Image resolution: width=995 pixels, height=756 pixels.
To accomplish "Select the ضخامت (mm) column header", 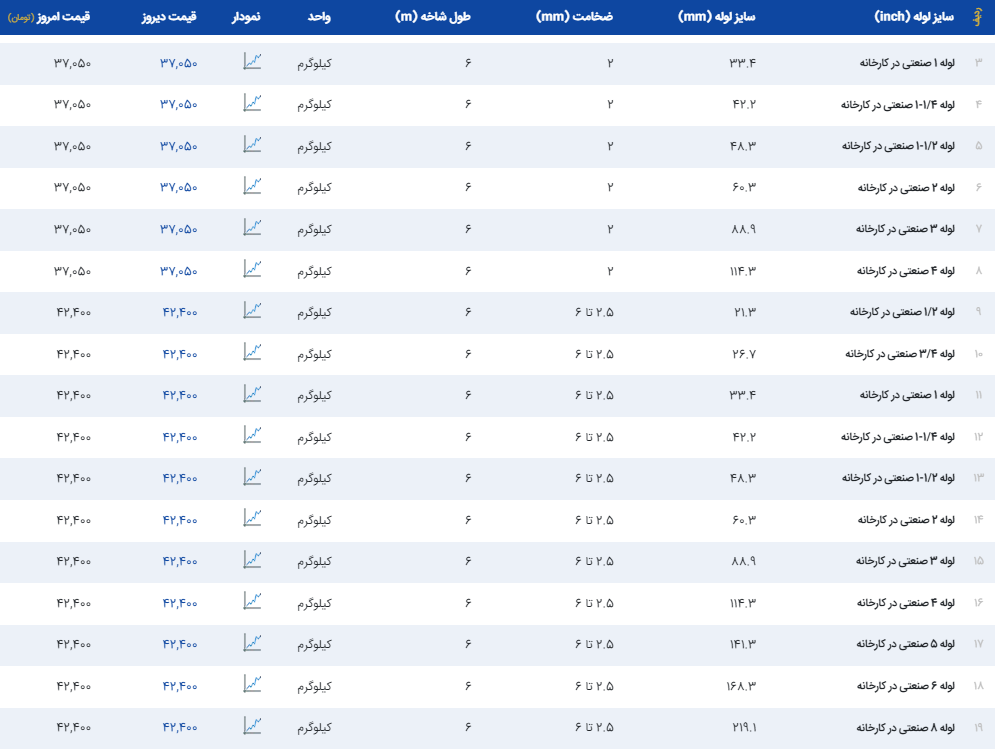I will click(593, 17).
